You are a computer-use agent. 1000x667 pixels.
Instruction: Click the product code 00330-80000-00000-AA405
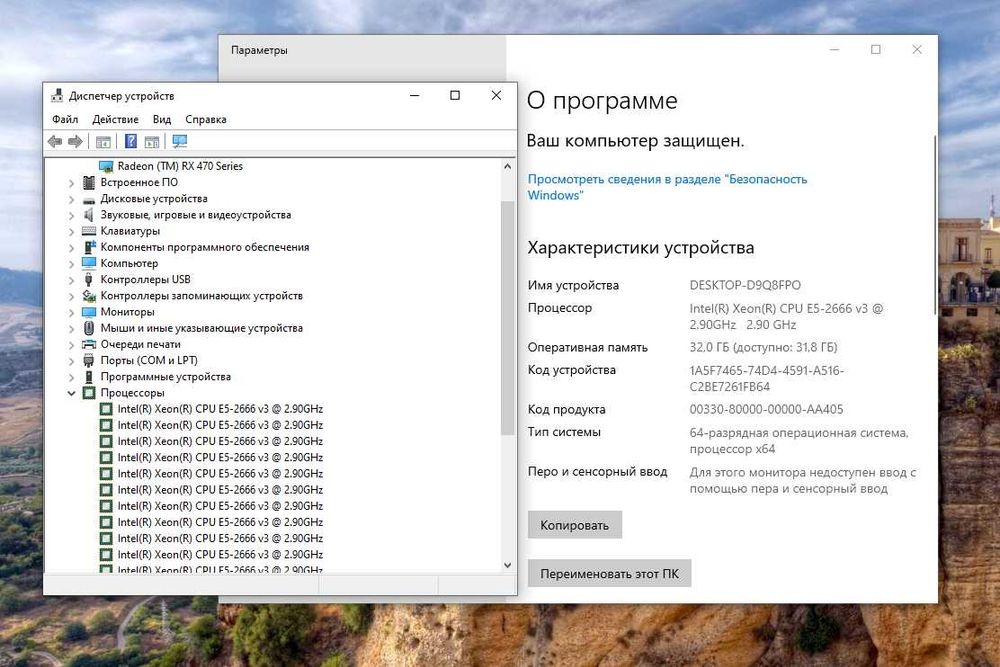(766, 409)
